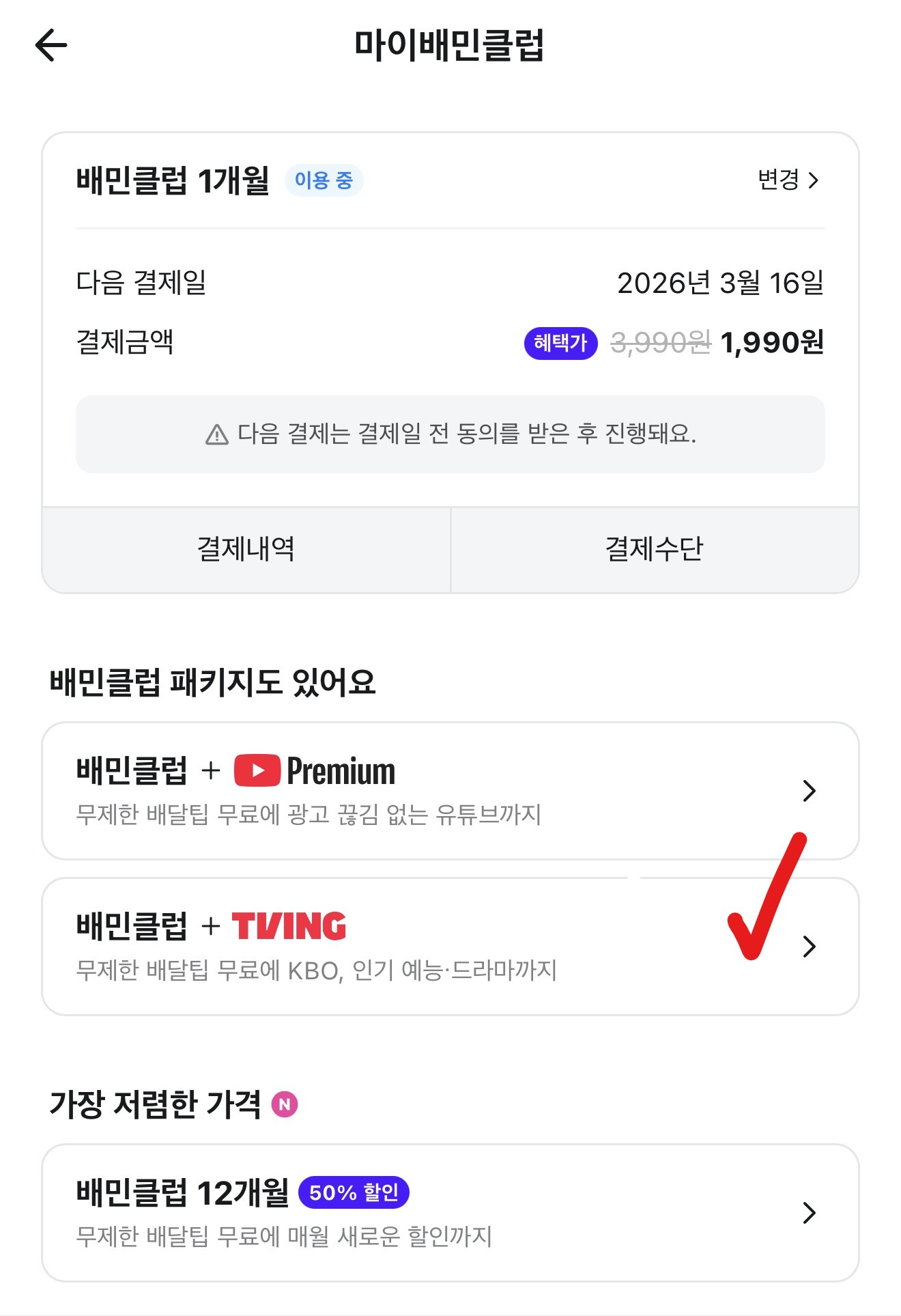Tap the 50% 할인 discount badge
The height and width of the screenshot is (1316, 901).
[354, 1192]
